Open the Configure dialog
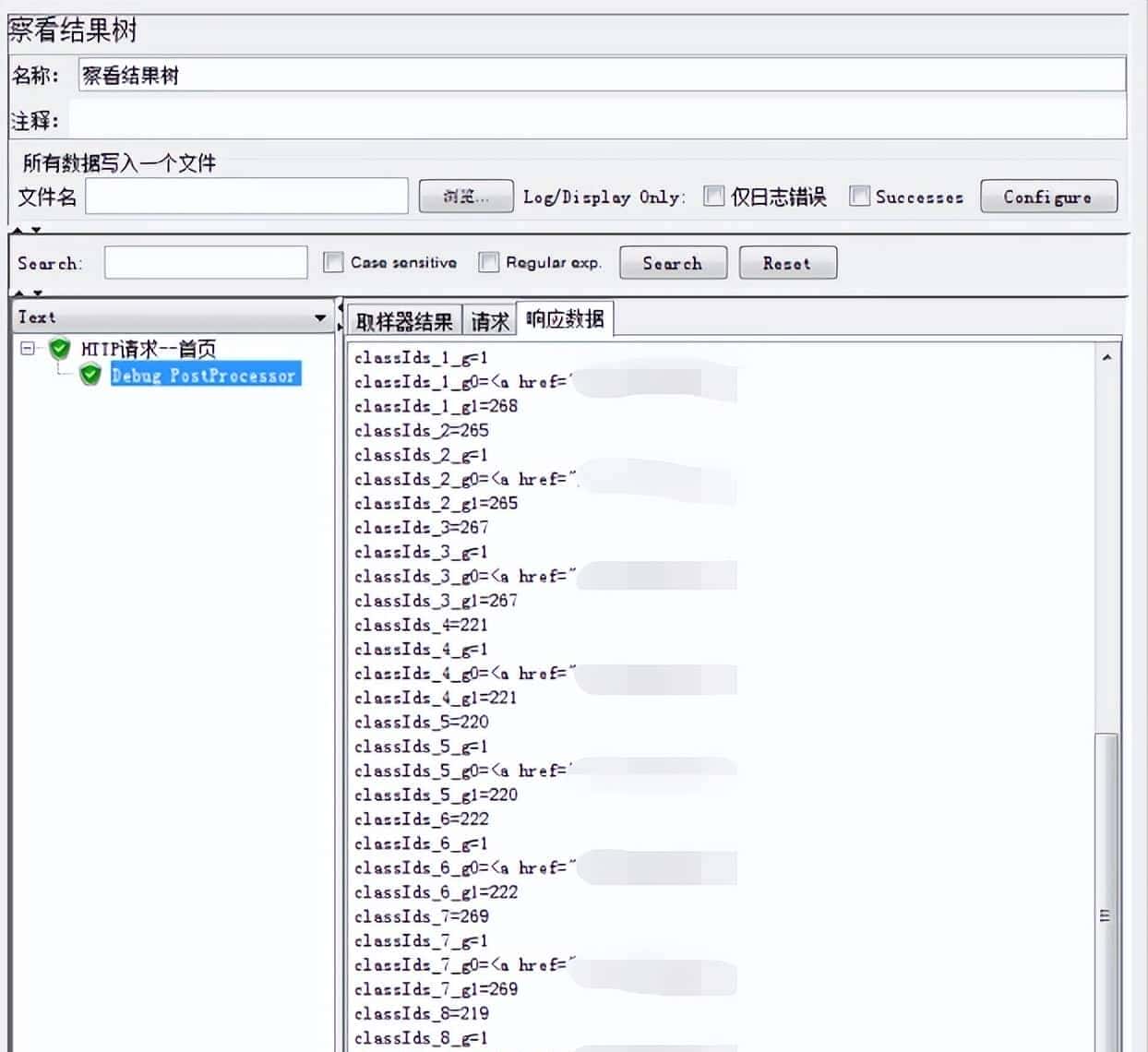The width and height of the screenshot is (1148, 1052). 1047,196
